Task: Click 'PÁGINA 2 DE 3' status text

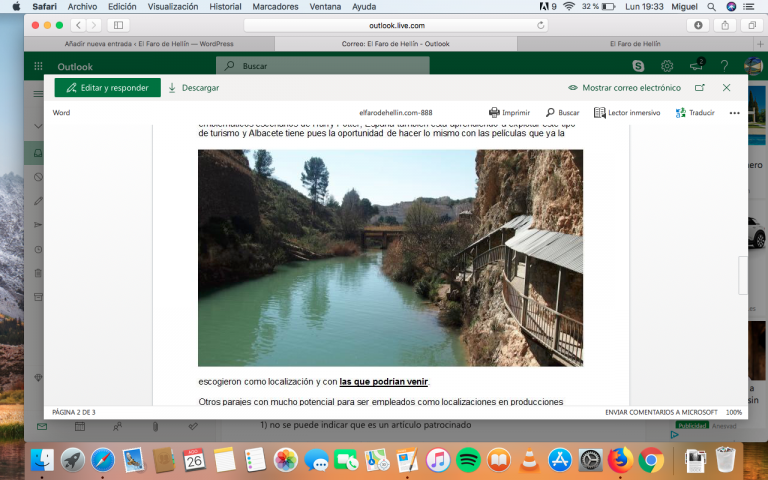Action: 74,412
